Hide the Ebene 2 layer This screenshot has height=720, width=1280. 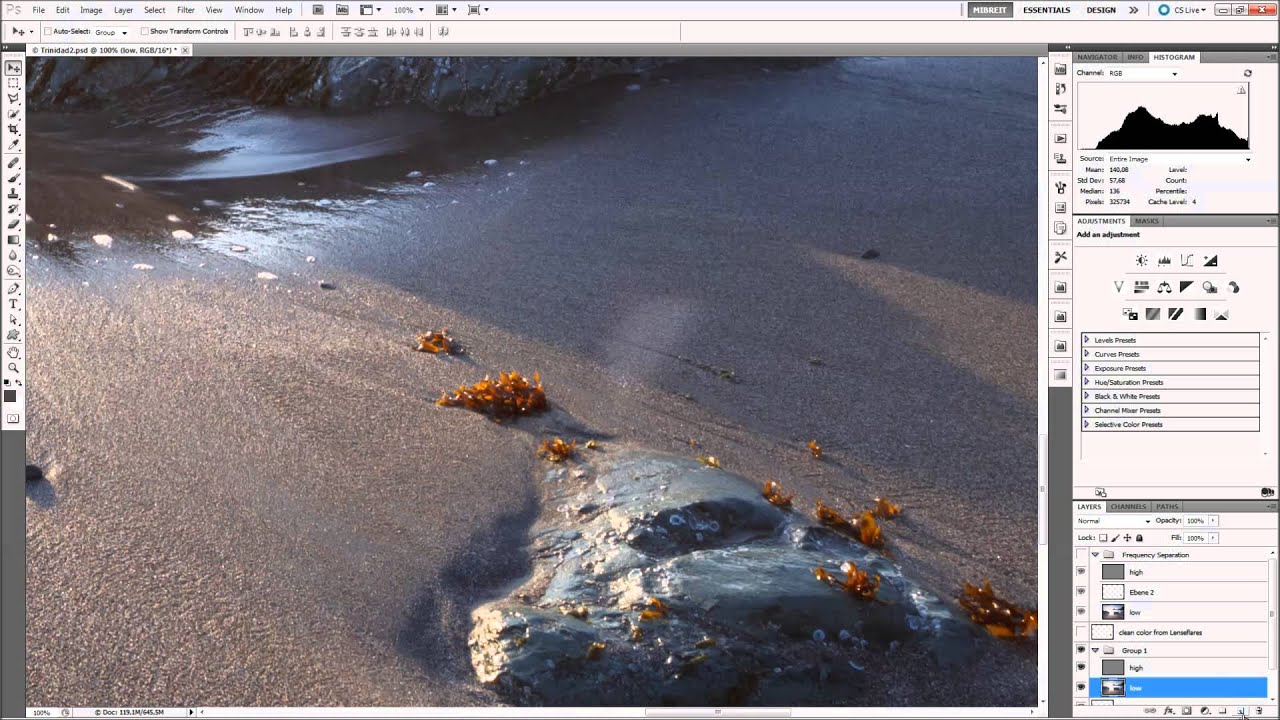coord(1080,592)
